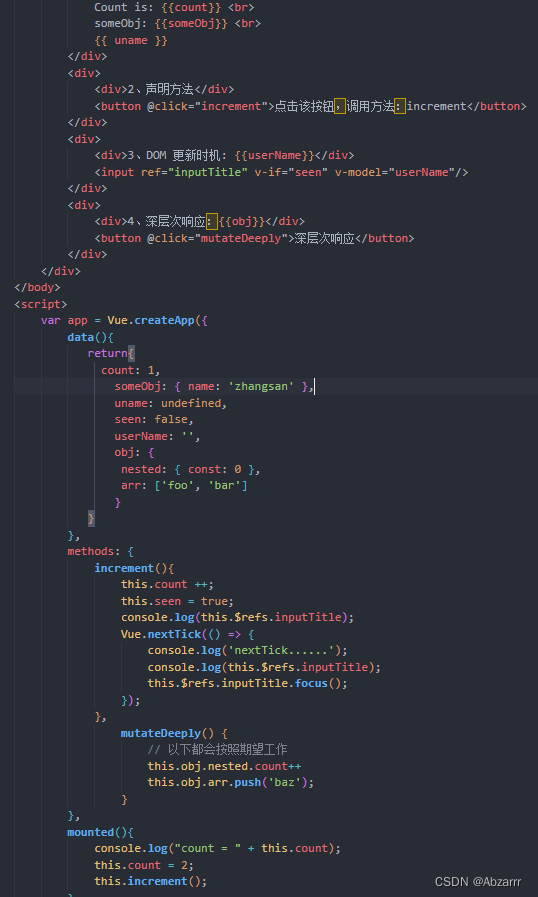Click the 'Vue.nextTick(() => {' line
Screen dimensions: 538x897
(x=188, y=634)
